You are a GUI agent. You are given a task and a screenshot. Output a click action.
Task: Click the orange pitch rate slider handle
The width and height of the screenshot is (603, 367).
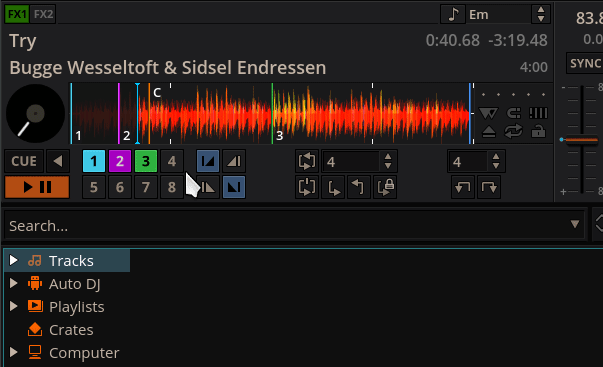(x=581, y=140)
